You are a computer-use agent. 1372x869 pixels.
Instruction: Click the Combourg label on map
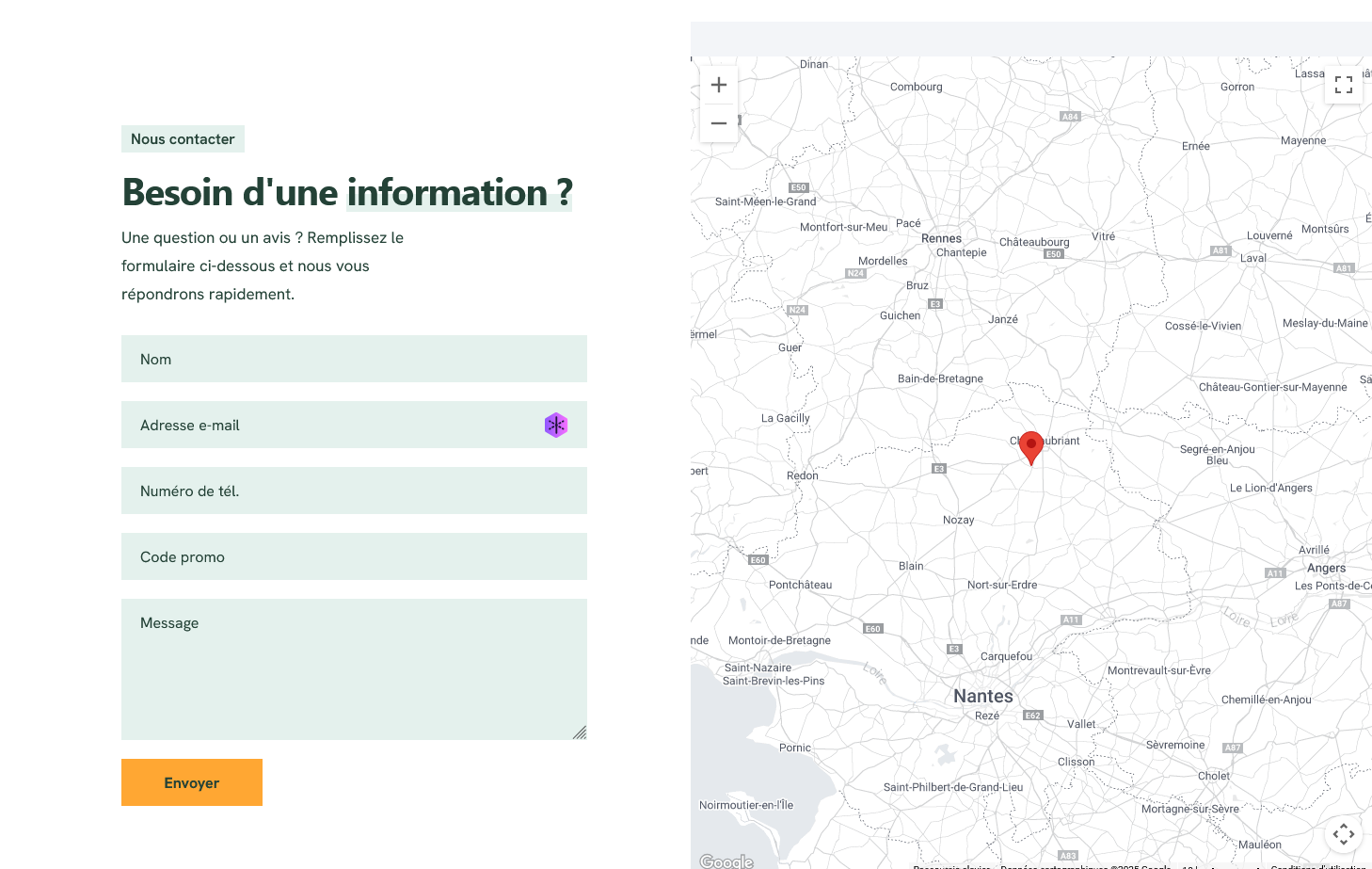click(916, 87)
